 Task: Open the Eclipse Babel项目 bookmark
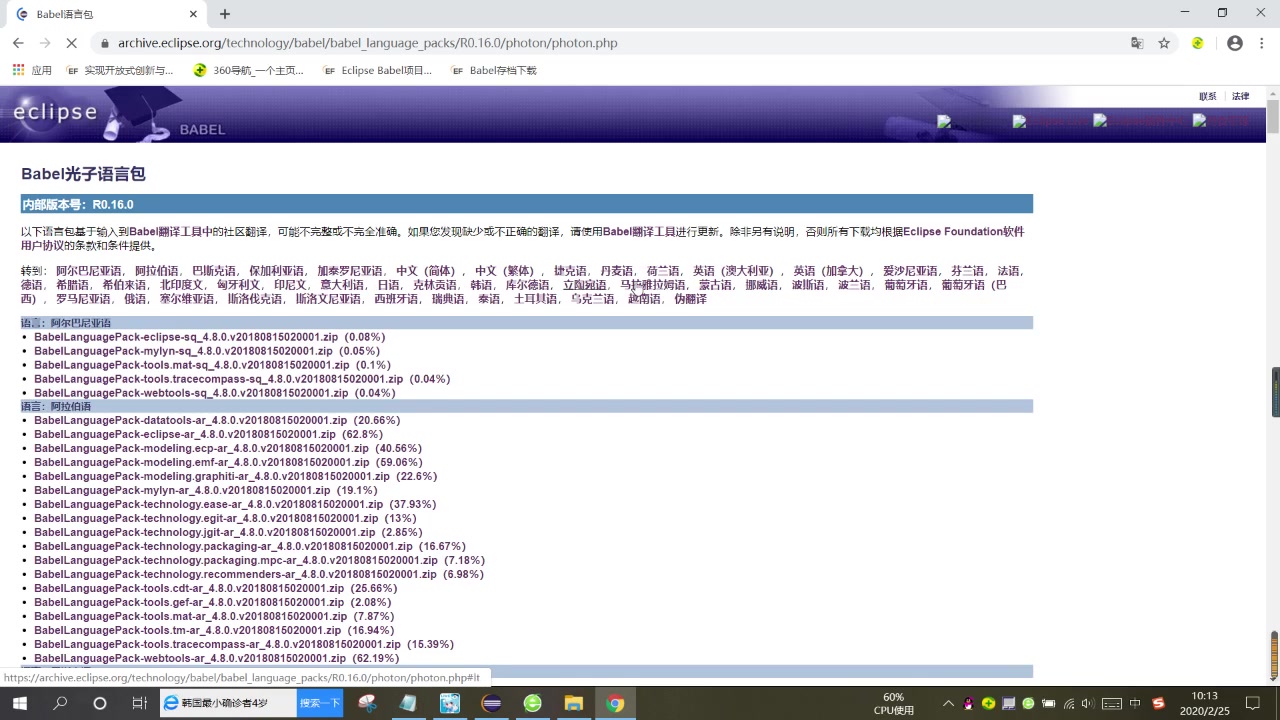(x=378, y=70)
